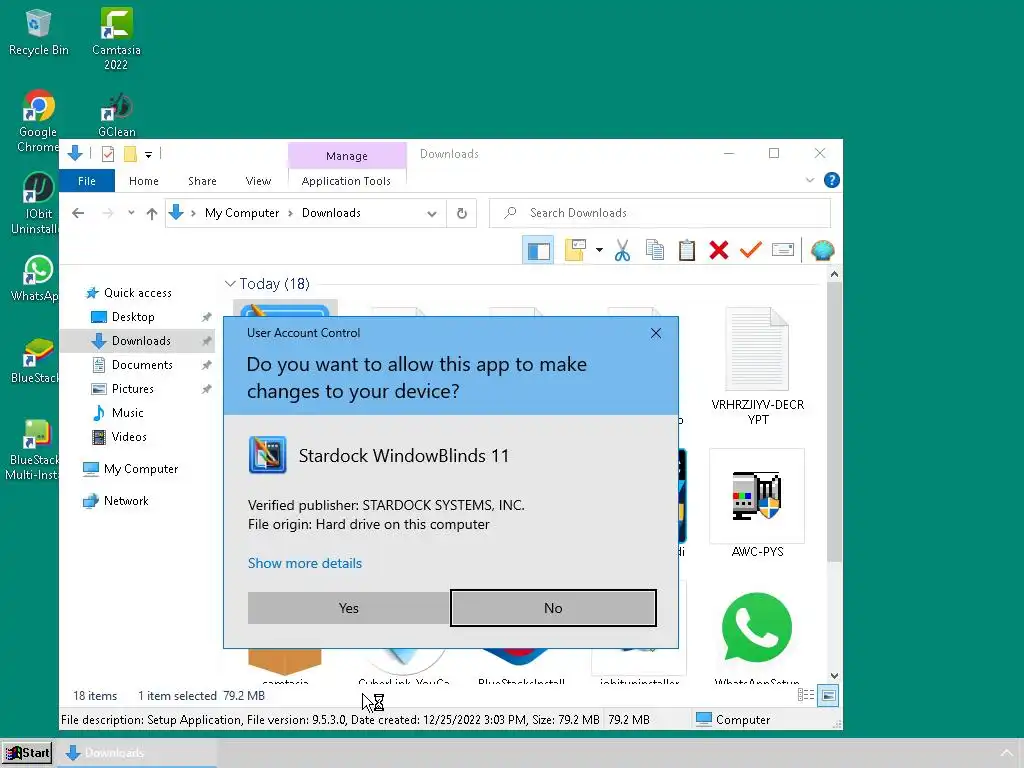1024x768 pixels.
Task: Select Network in the navigation pane
Action: [x=125, y=501]
